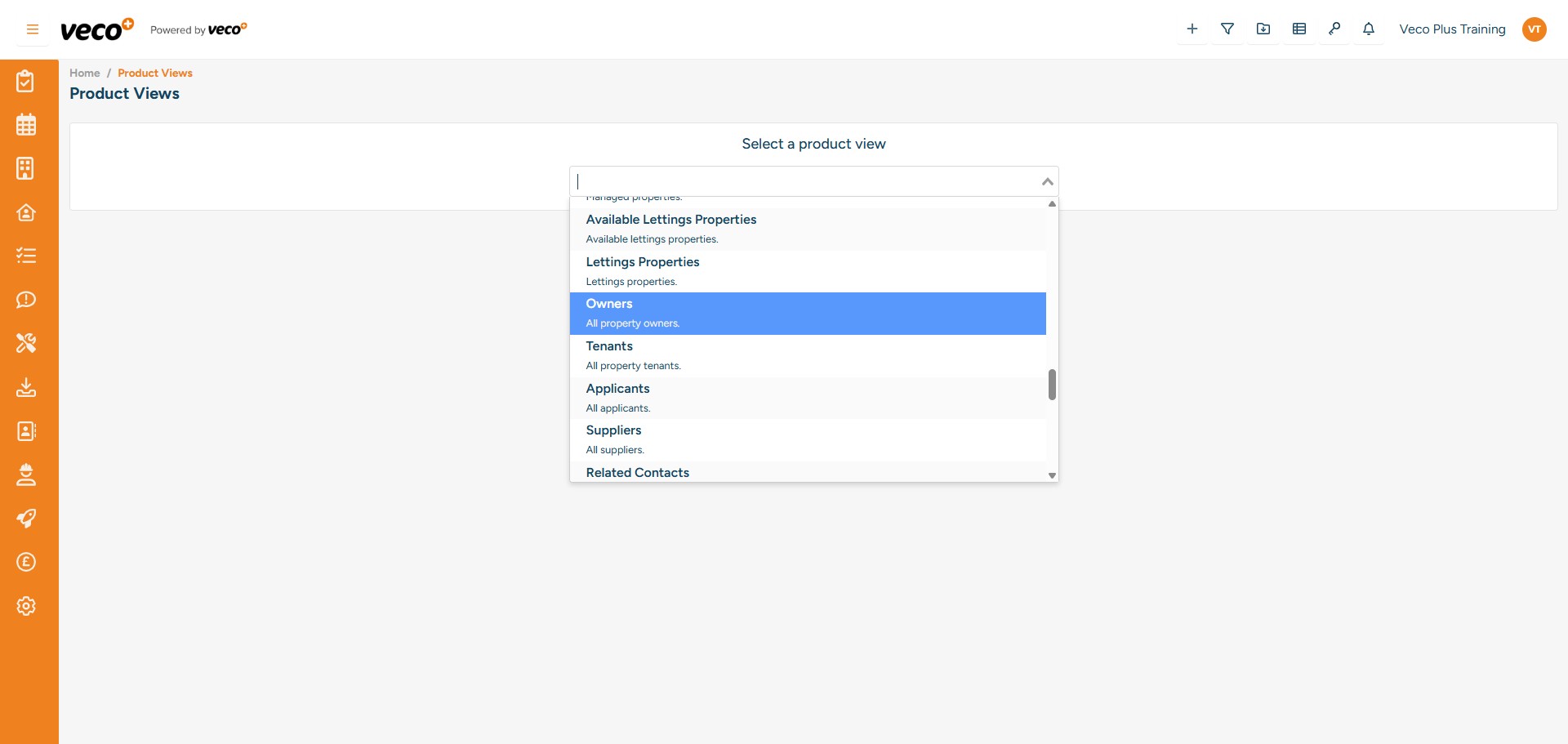This screenshot has height=744, width=1568.
Task: Open the tasks clipboard icon in sidebar
Action: 27,81
